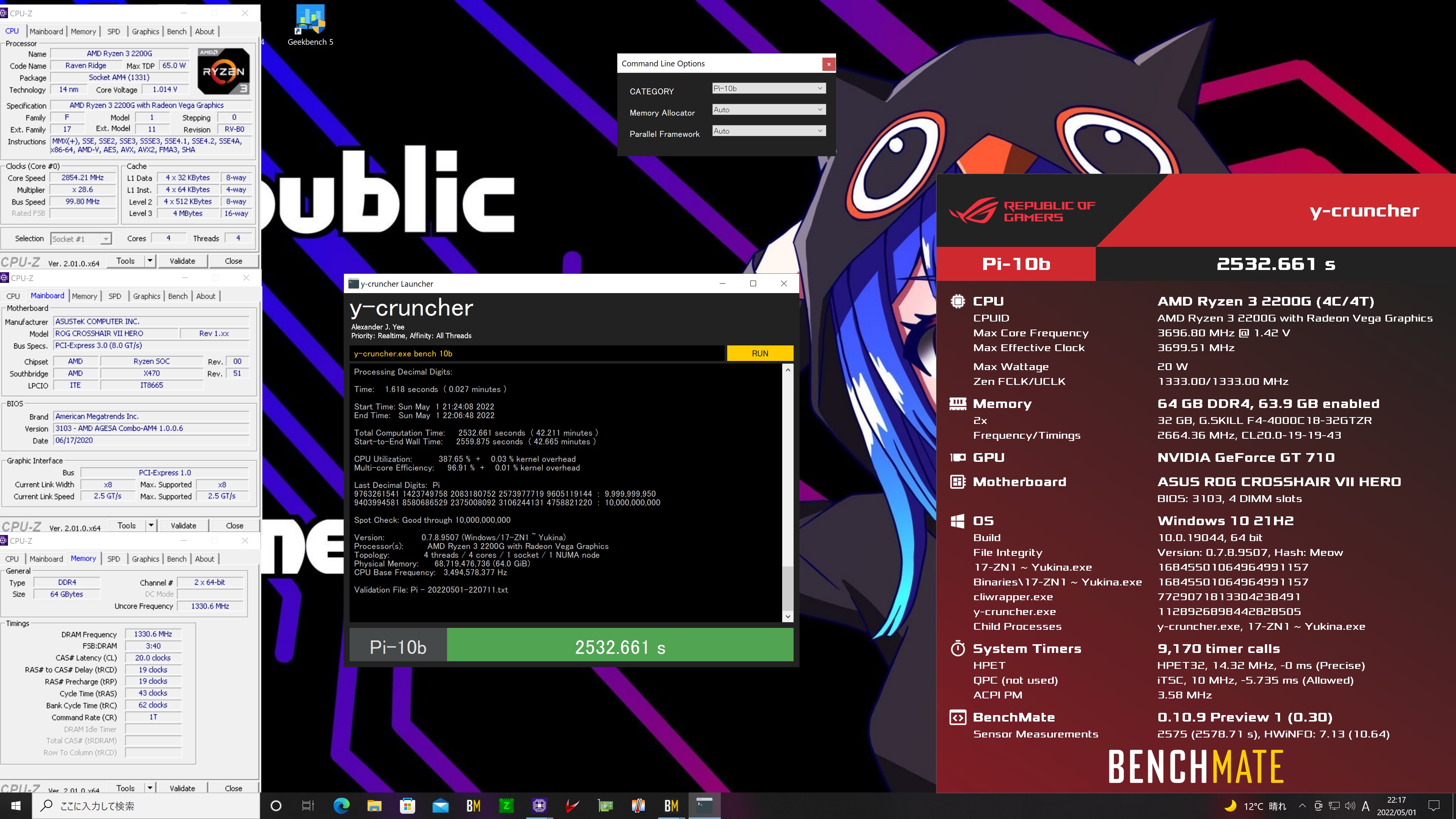The height and width of the screenshot is (819, 1456).
Task: Launch Microsoft Edge from the taskbar
Action: pos(341,805)
